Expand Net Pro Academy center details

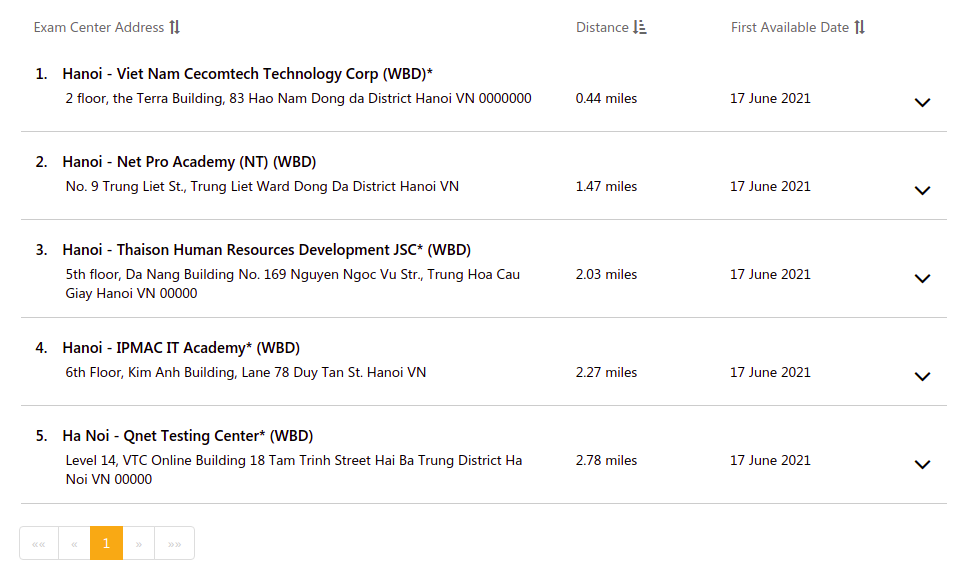(x=922, y=190)
